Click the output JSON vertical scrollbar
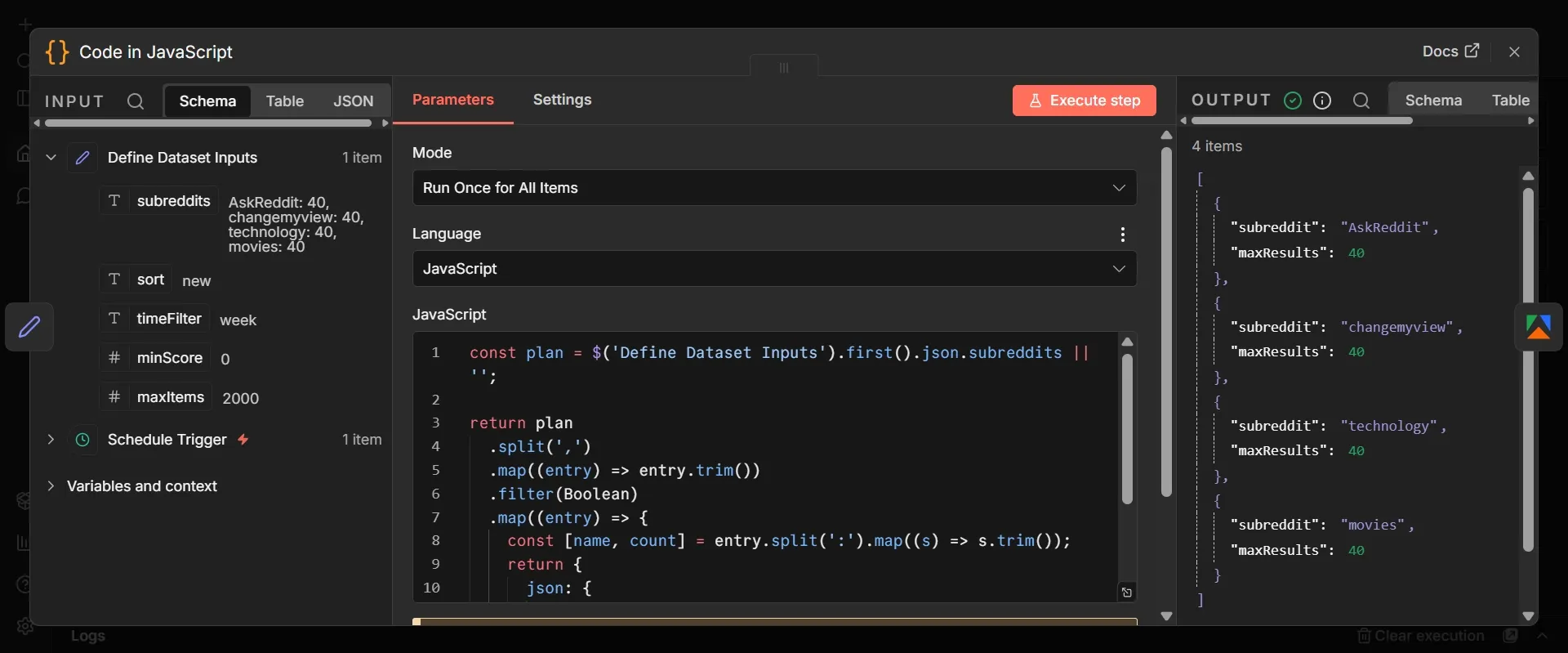 click(x=1528, y=370)
